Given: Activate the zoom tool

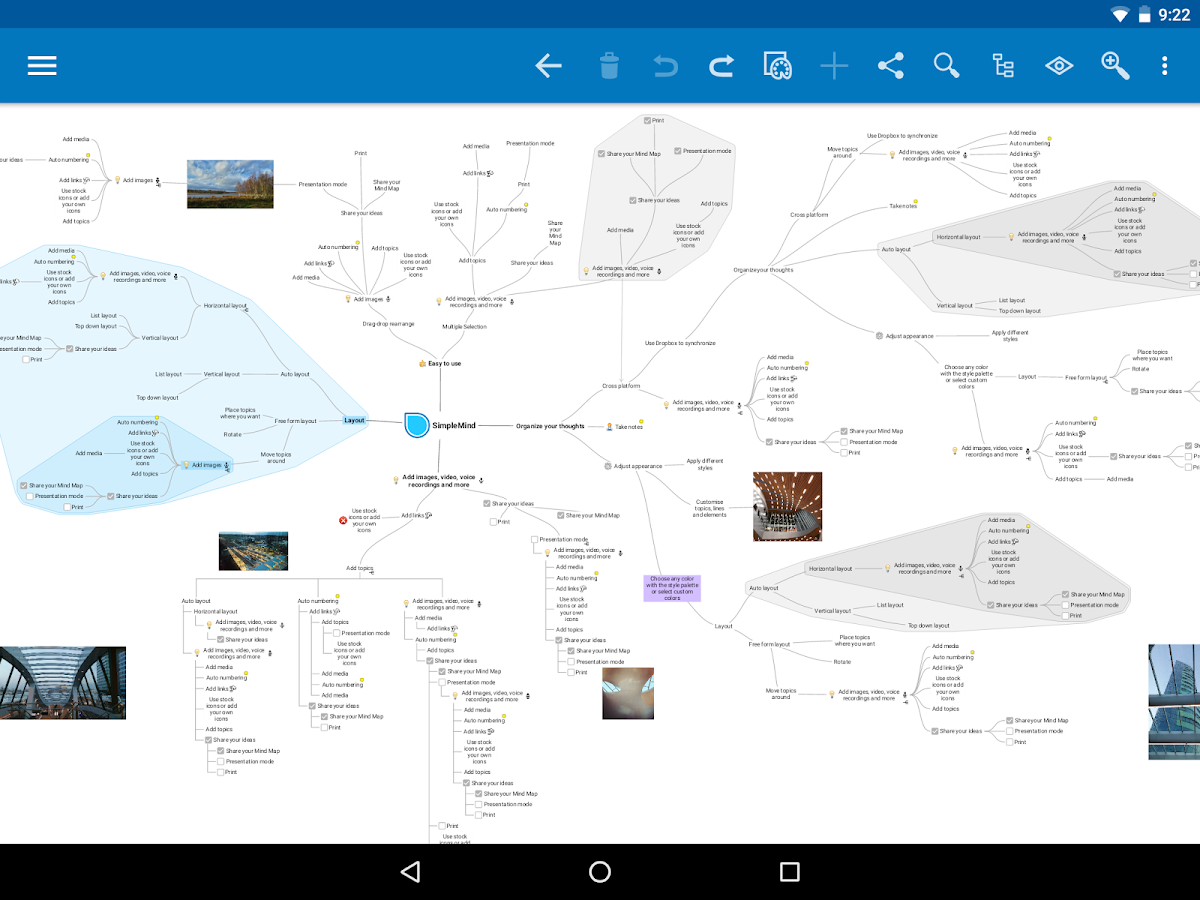Looking at the screenshot, I should [x=1114, y=65].
